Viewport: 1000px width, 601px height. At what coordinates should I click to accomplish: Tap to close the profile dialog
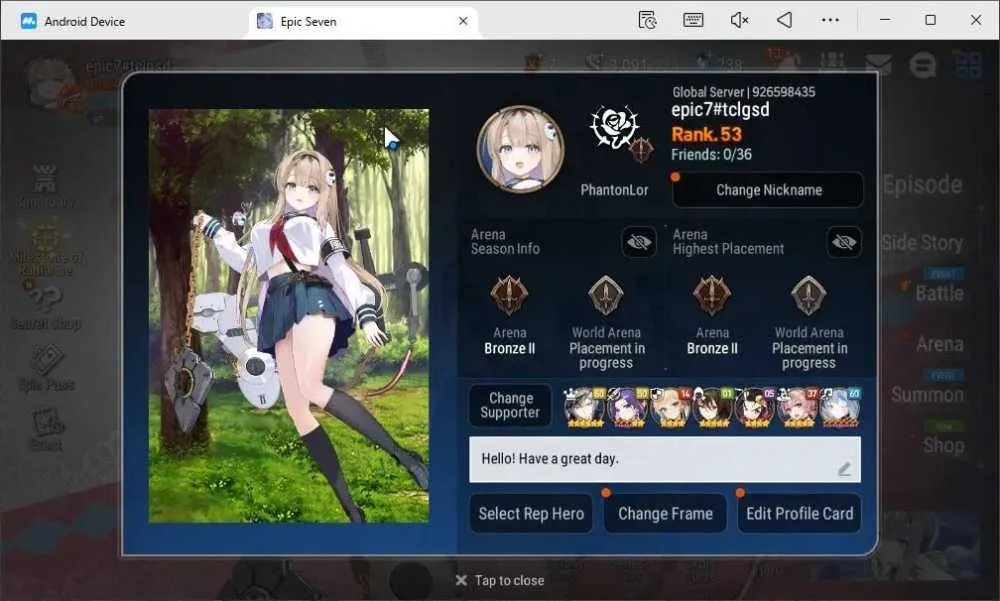pyautogui.click(x=500, y=580)
